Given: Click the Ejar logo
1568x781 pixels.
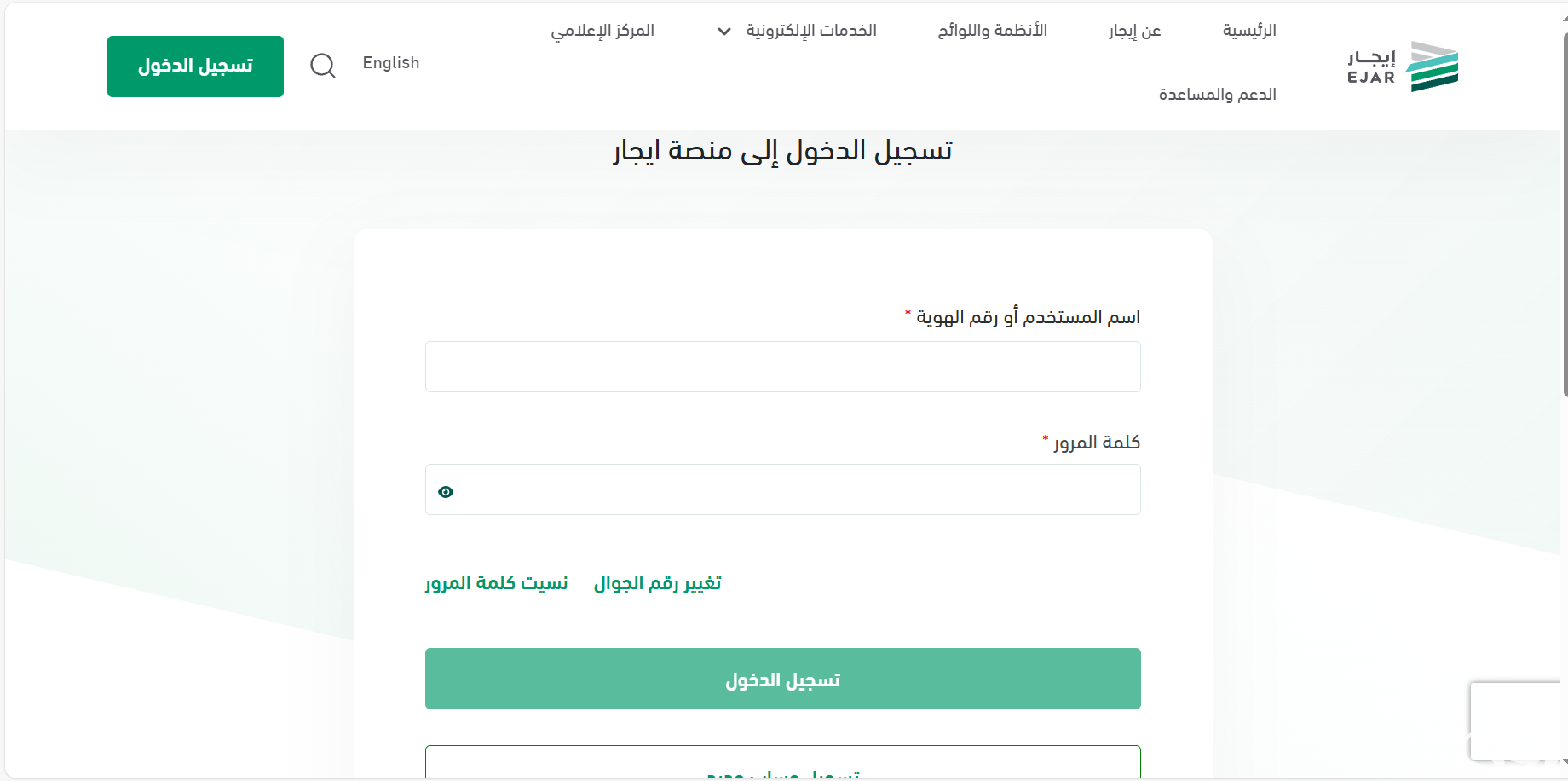Looking at the screenshot, I should pyautogui.click(x=1403, y=67).
